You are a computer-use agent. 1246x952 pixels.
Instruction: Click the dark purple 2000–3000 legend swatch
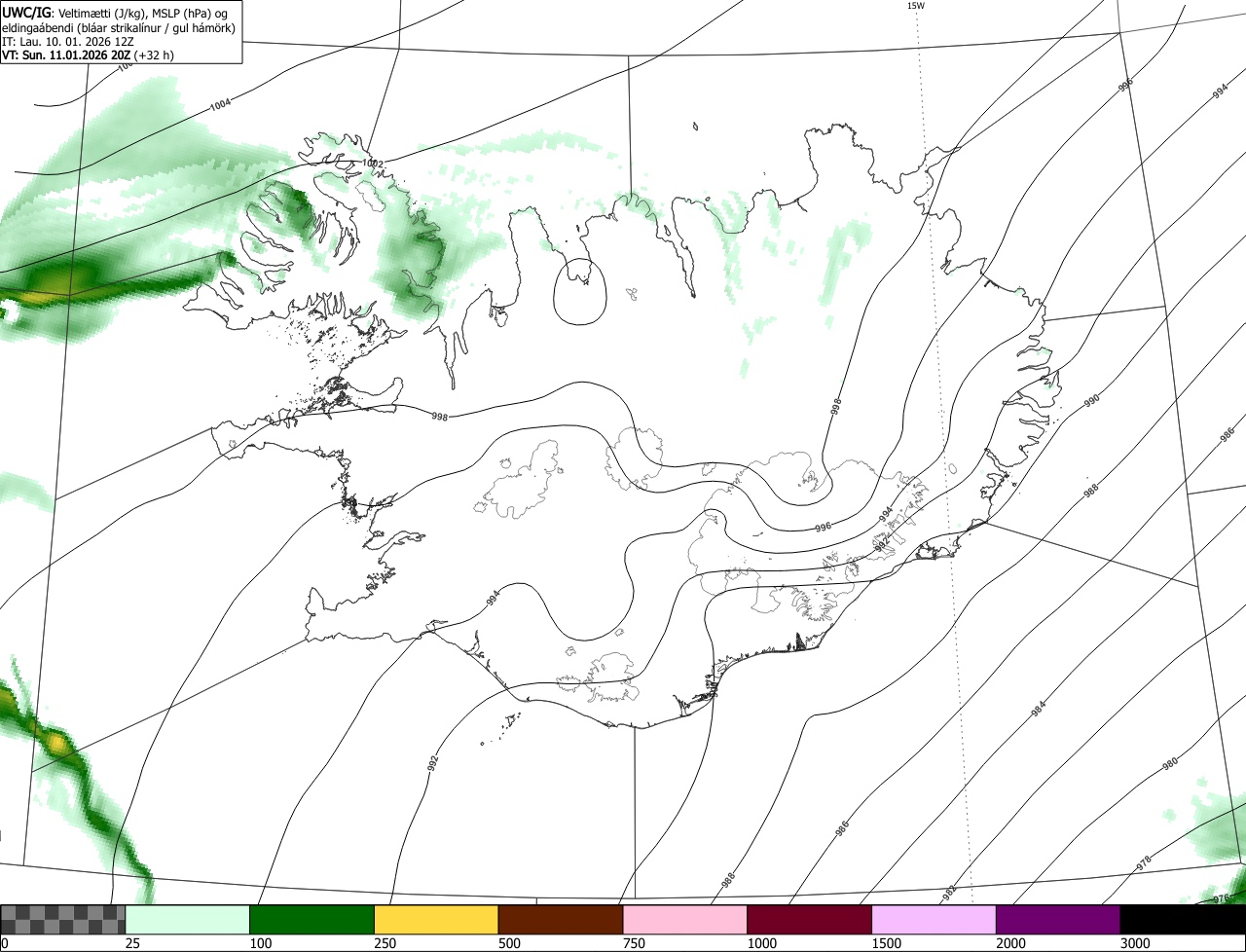[x=1058, y=919]
